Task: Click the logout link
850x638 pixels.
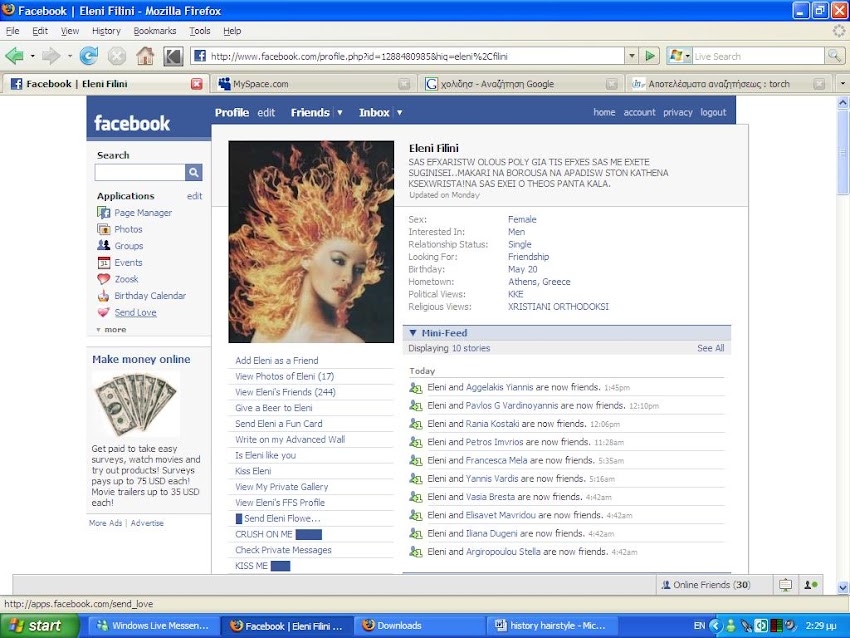Action: tap(713, 112)
